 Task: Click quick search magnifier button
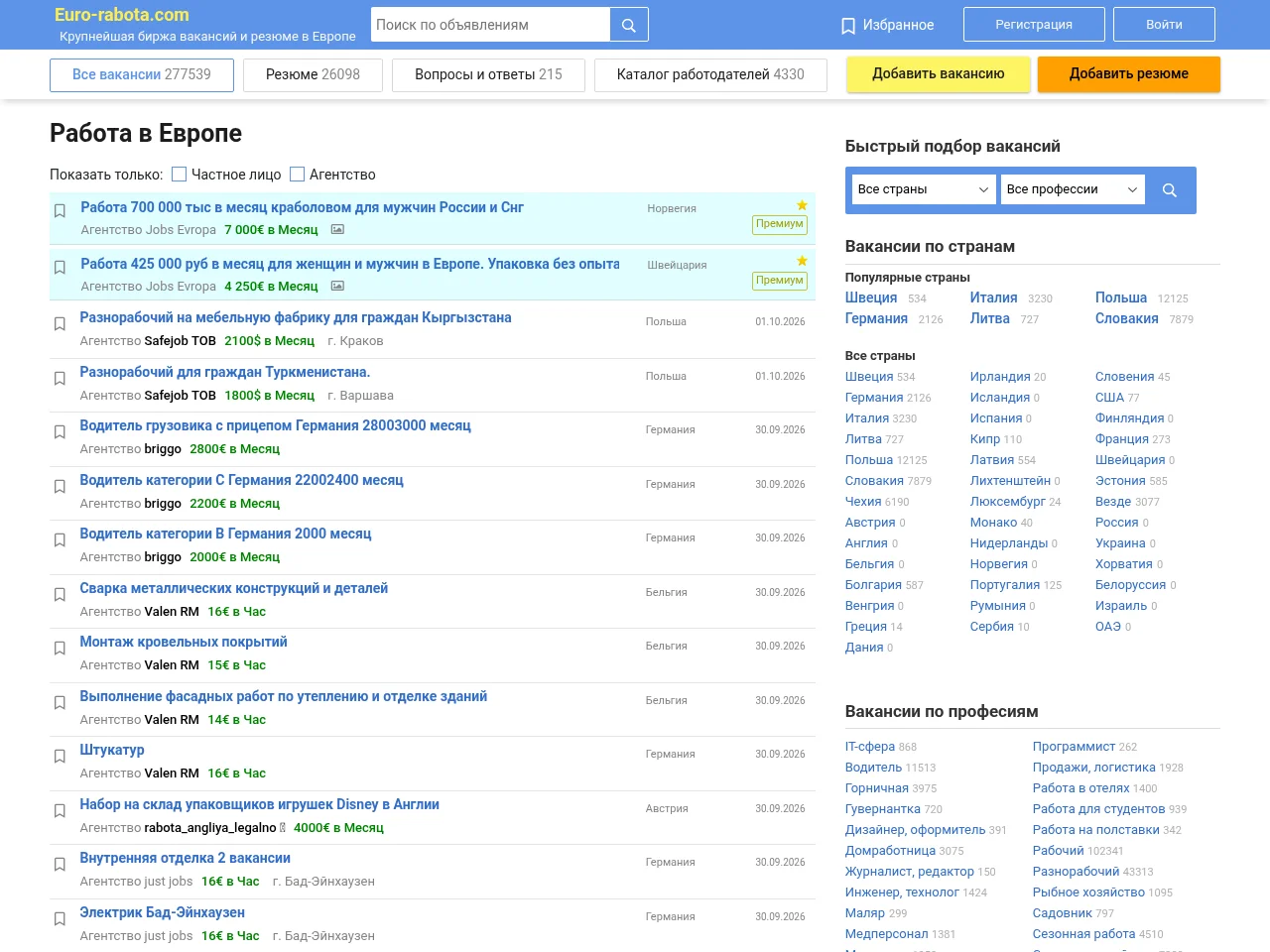pos(1170,189)
